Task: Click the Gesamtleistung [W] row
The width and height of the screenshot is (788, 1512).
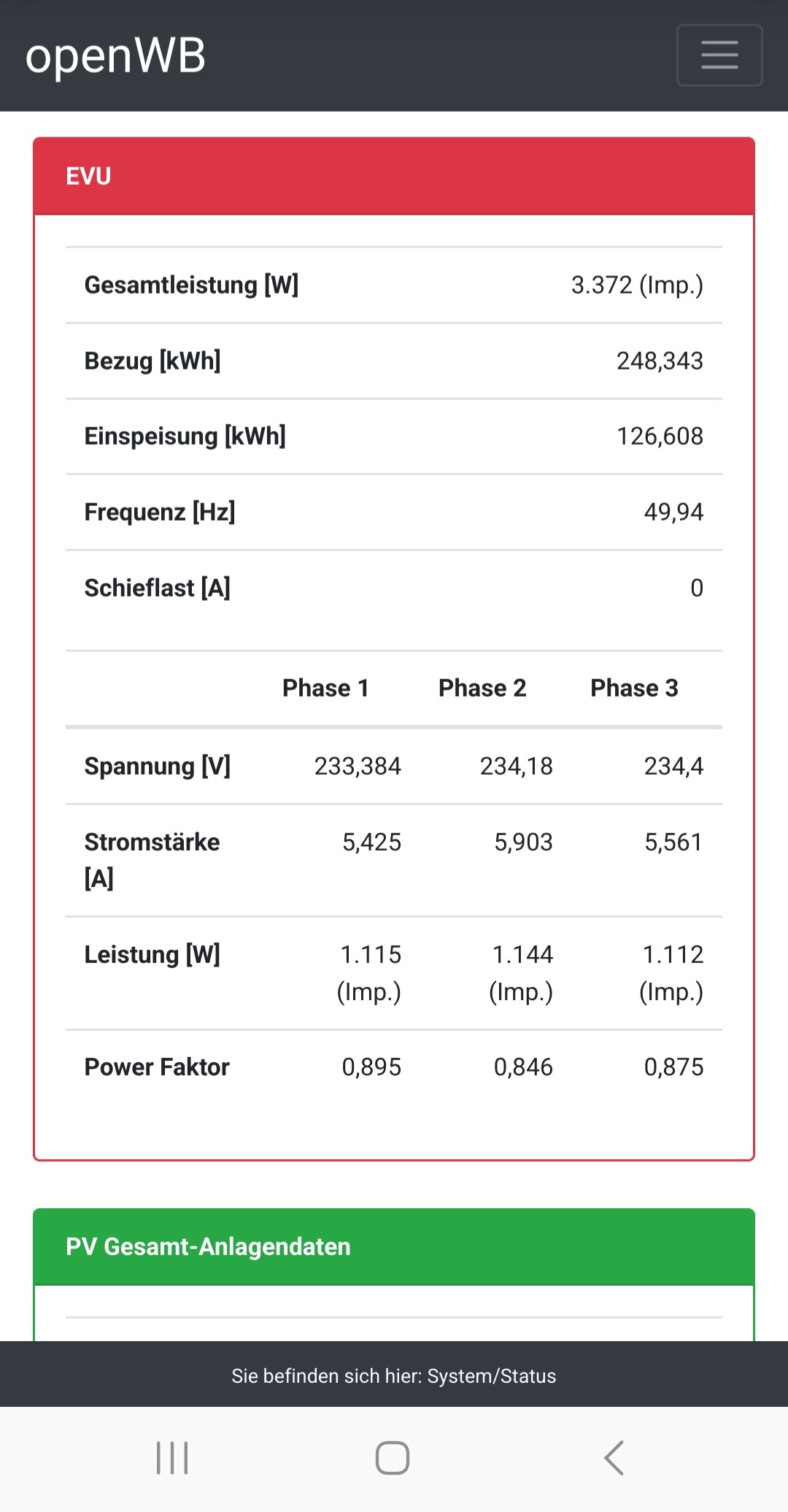Action: 393,285
